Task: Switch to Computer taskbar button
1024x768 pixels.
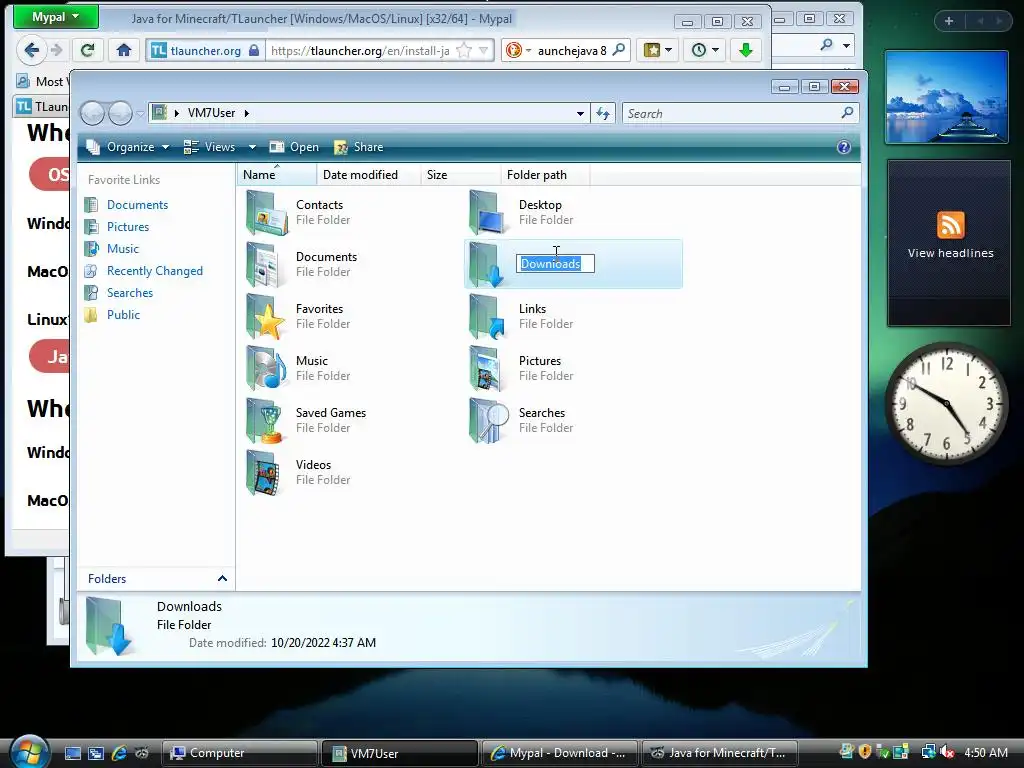Action: click(239, 753)
